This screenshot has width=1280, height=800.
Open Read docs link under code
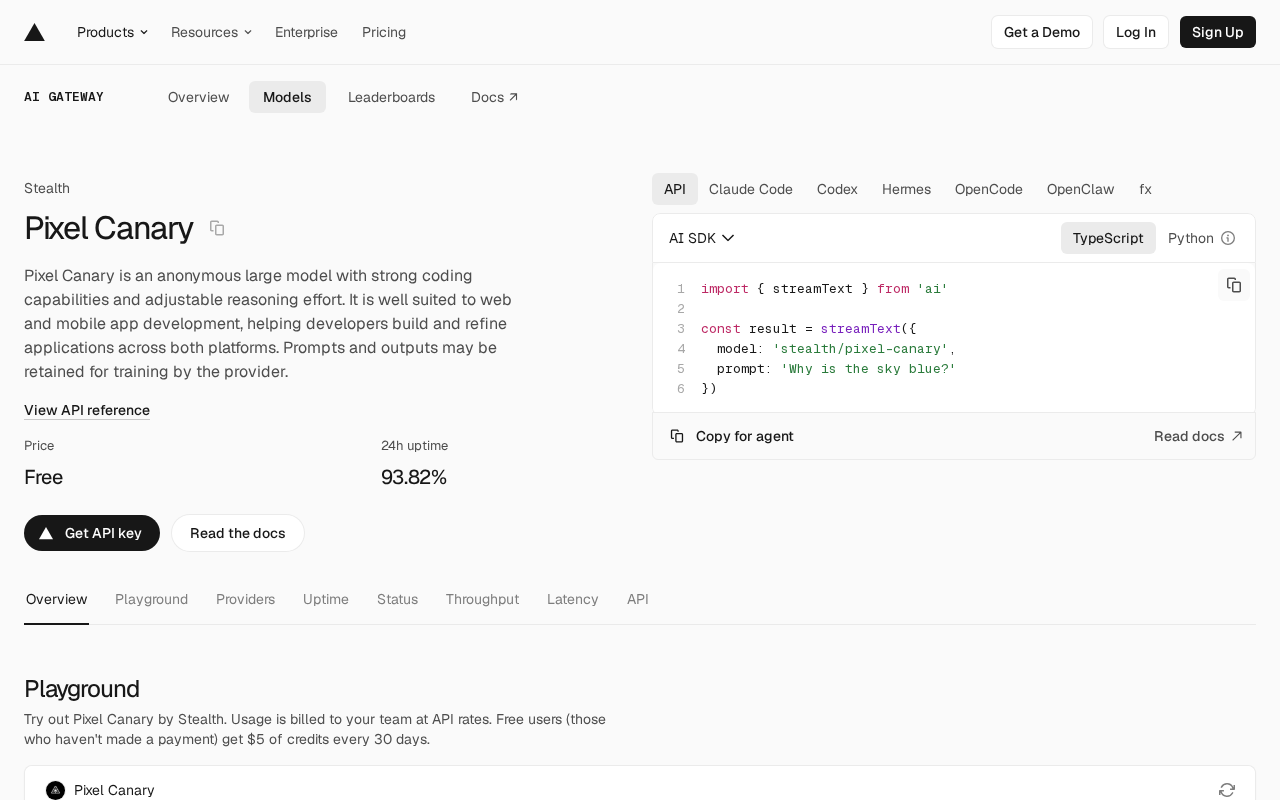1198,436
